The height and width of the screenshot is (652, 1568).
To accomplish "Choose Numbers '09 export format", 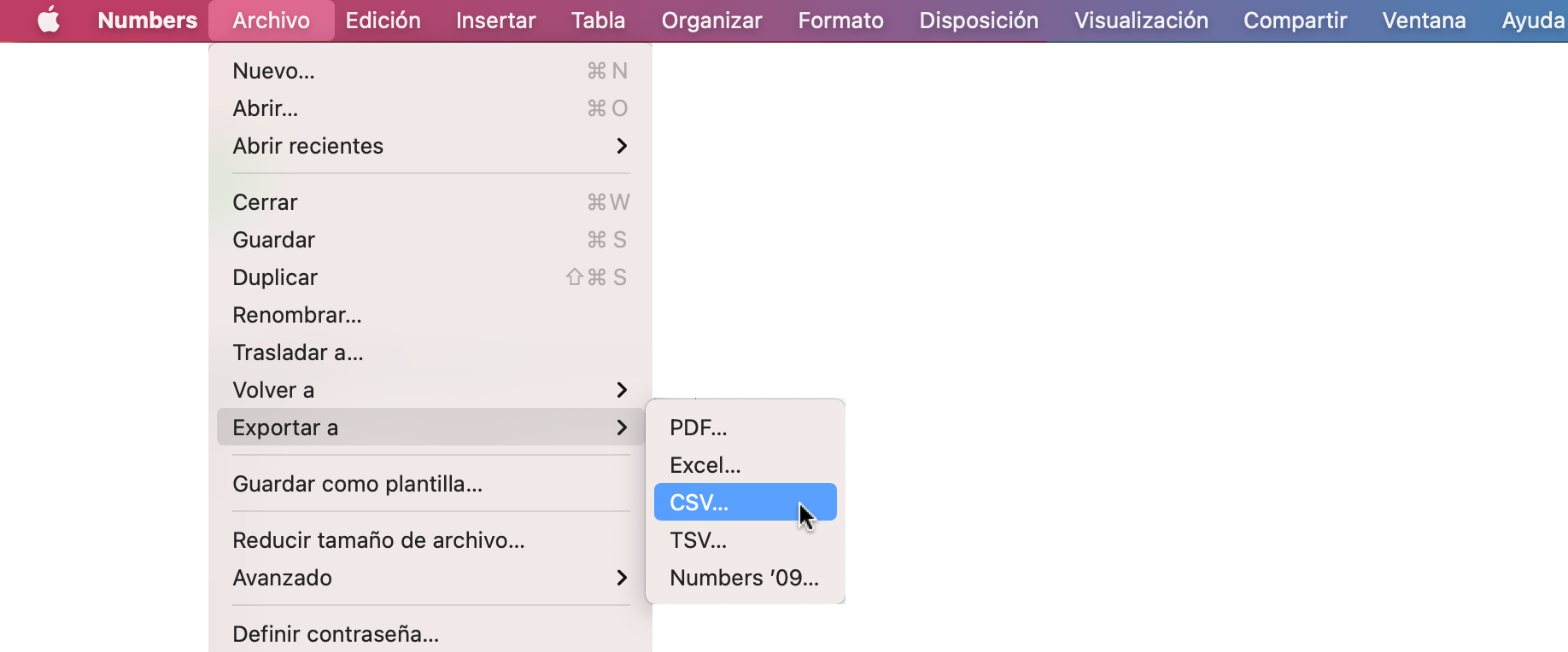I will [743, 577].
